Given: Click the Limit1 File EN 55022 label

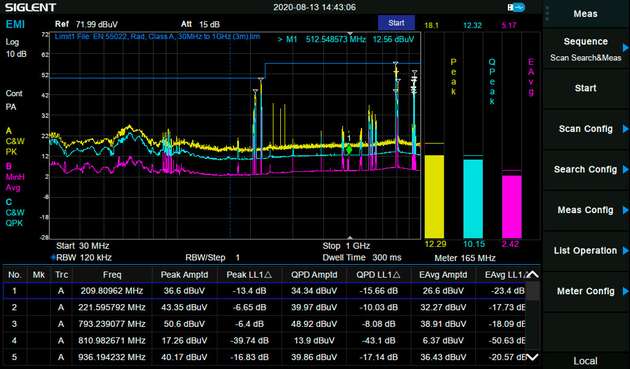Looking at the screenshot, I should point(158,37).
